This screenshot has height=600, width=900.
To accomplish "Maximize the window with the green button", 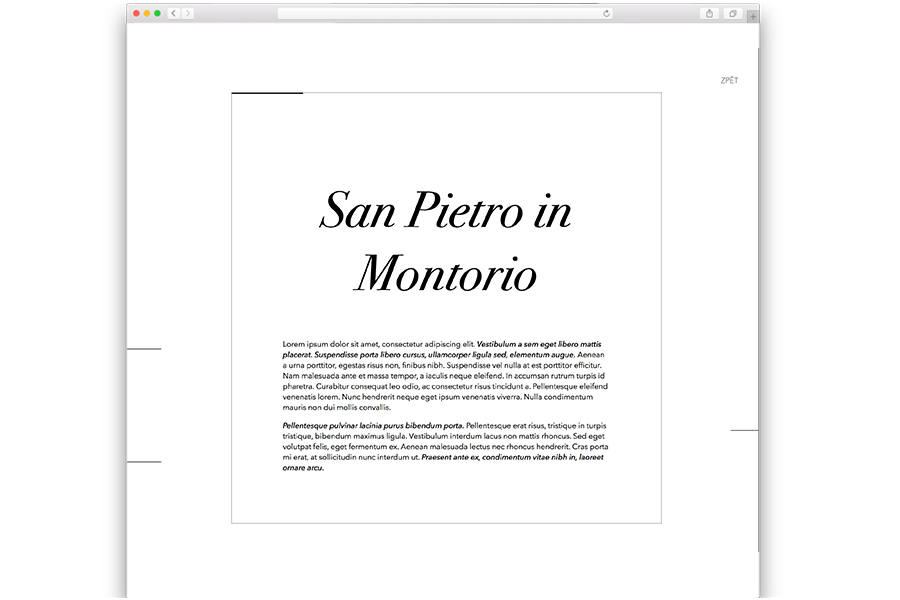I will click(157, 13).
